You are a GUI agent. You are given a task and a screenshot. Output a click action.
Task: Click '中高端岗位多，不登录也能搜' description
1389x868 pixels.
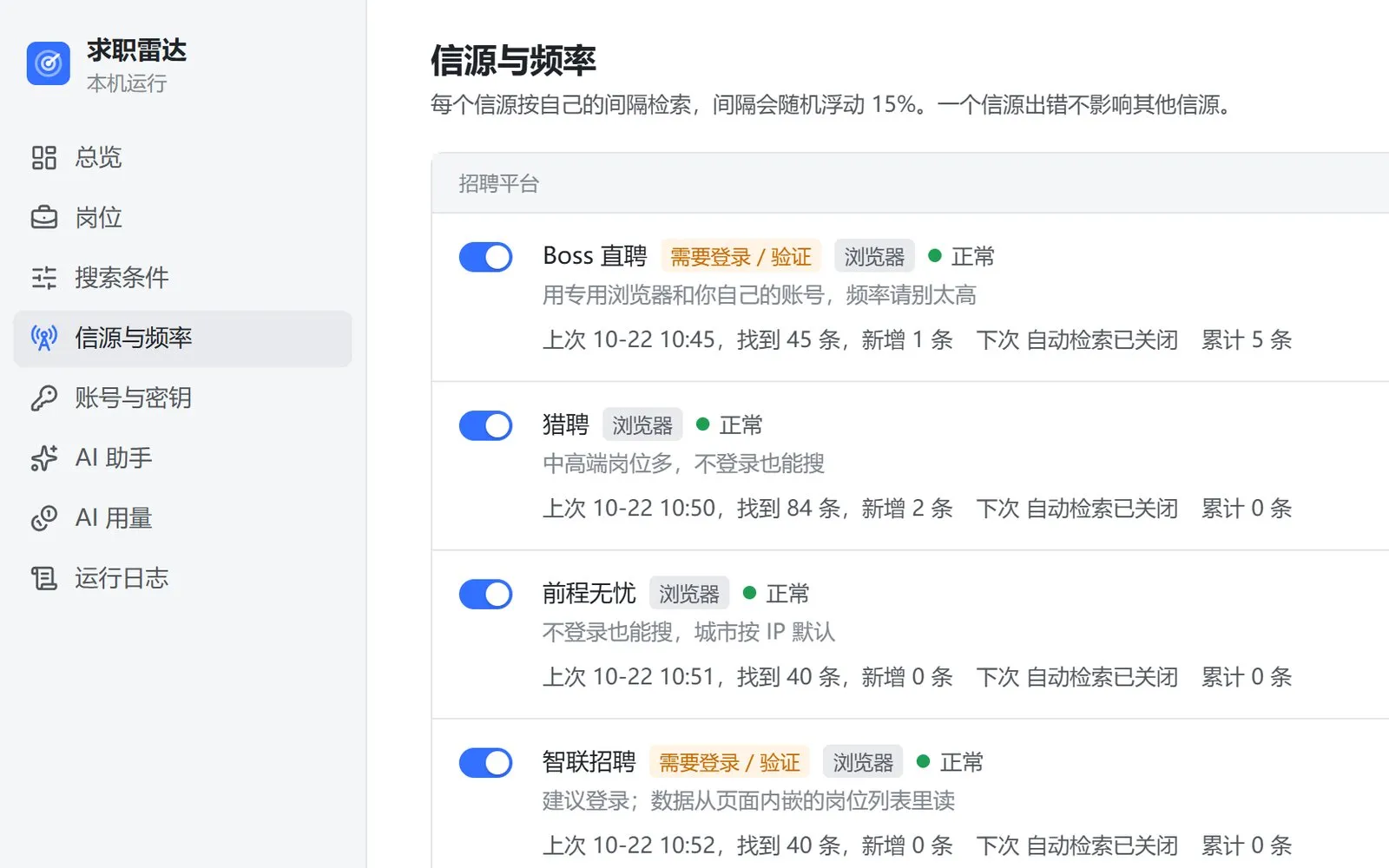(x=683, y=464)
